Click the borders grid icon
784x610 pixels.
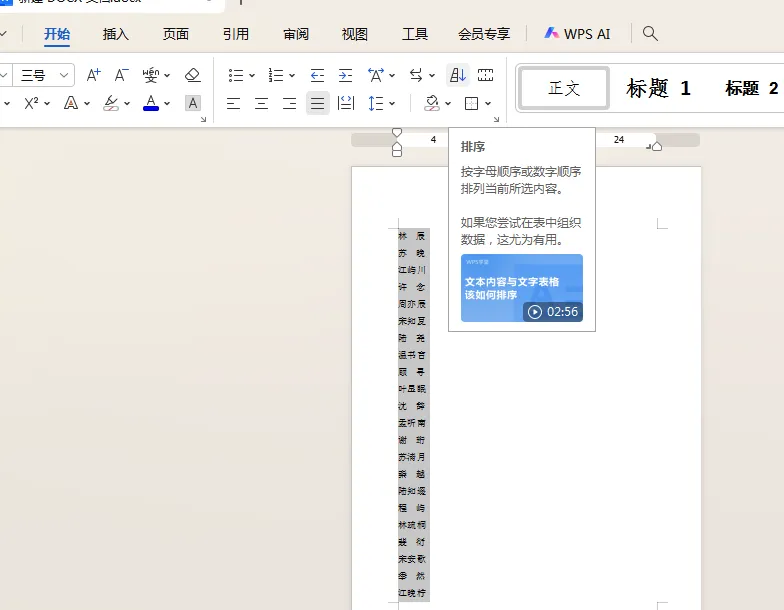(471, 104)
